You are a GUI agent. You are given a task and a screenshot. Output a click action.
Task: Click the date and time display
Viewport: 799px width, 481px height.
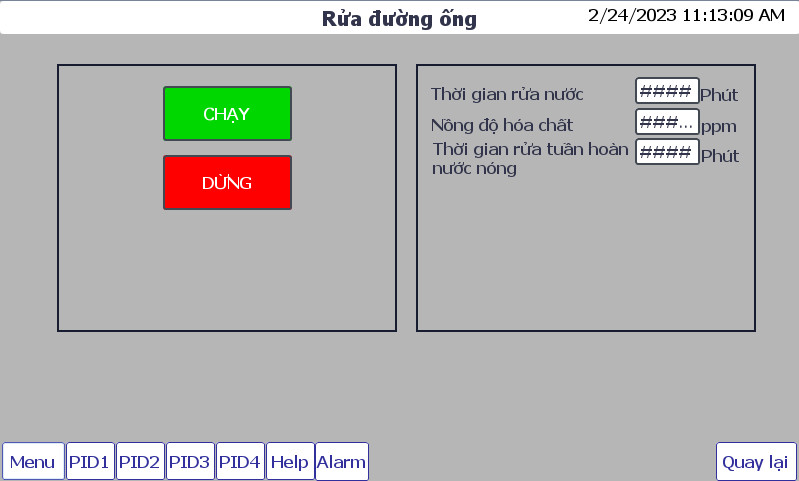tap(686, 15)
